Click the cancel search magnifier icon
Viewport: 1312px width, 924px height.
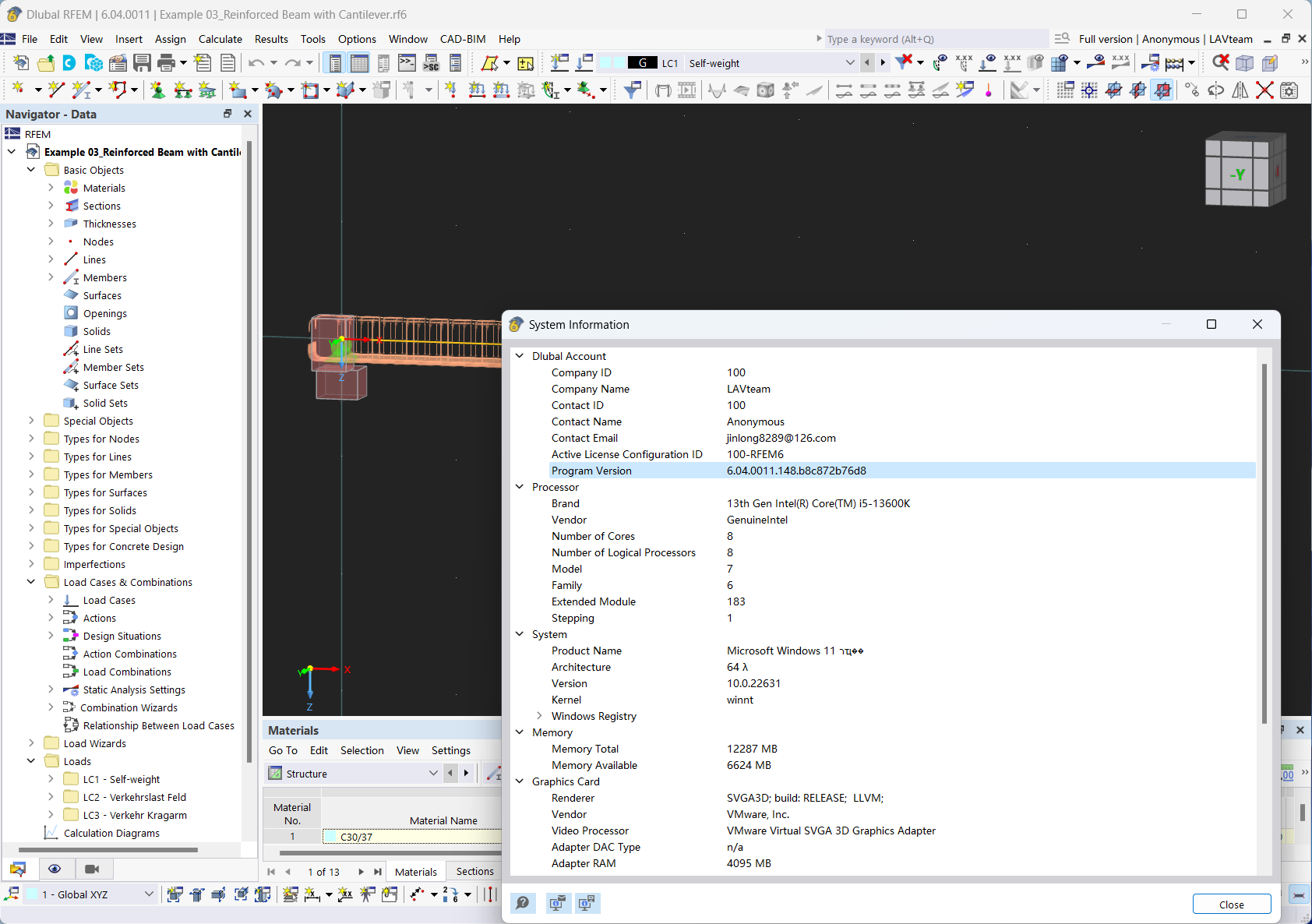click(x=1221, y=63)
